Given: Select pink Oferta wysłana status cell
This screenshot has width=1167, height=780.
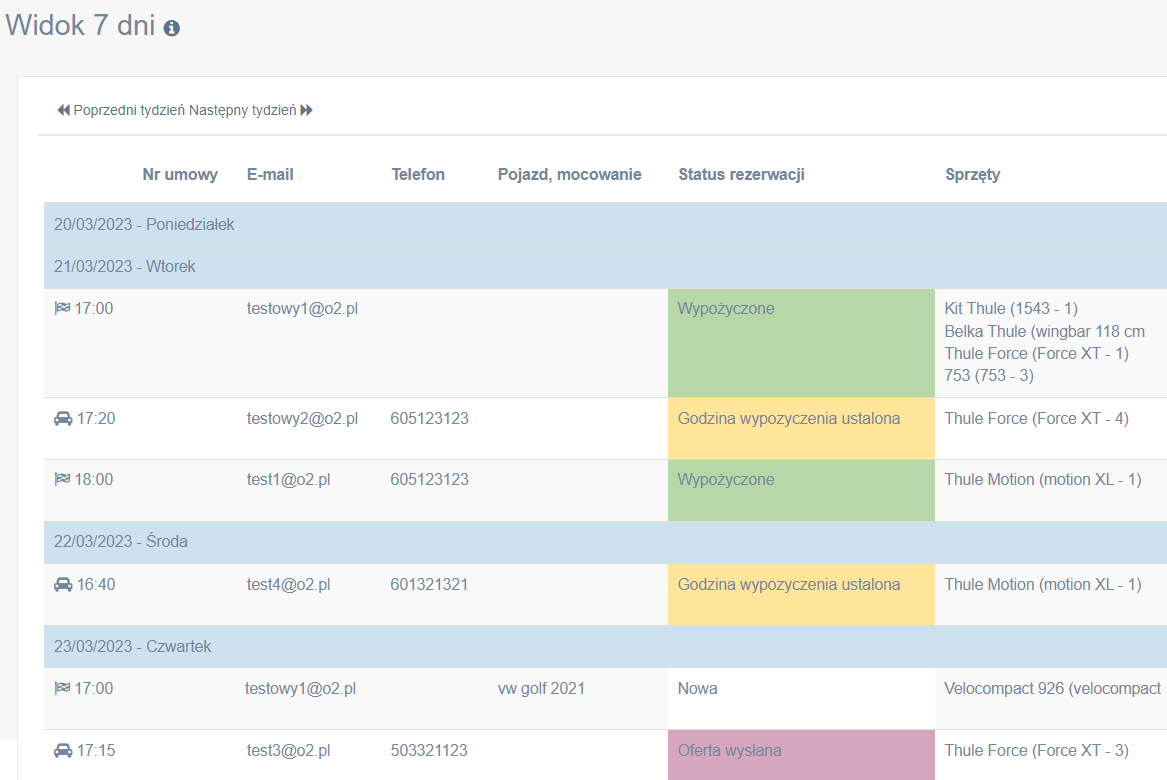Looking at the screenshot, I should (x=800, y=754).
